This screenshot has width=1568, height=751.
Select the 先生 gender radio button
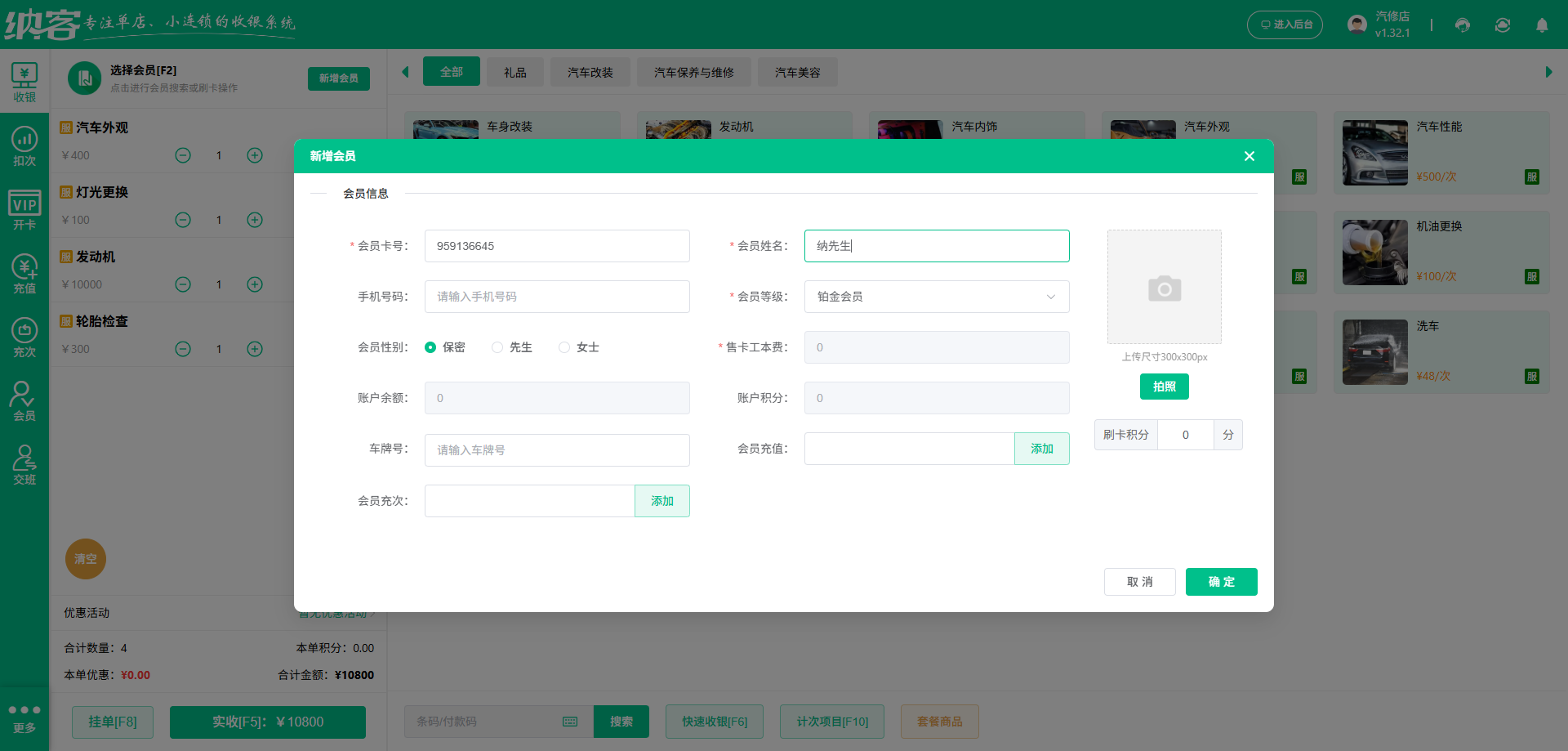497,347
